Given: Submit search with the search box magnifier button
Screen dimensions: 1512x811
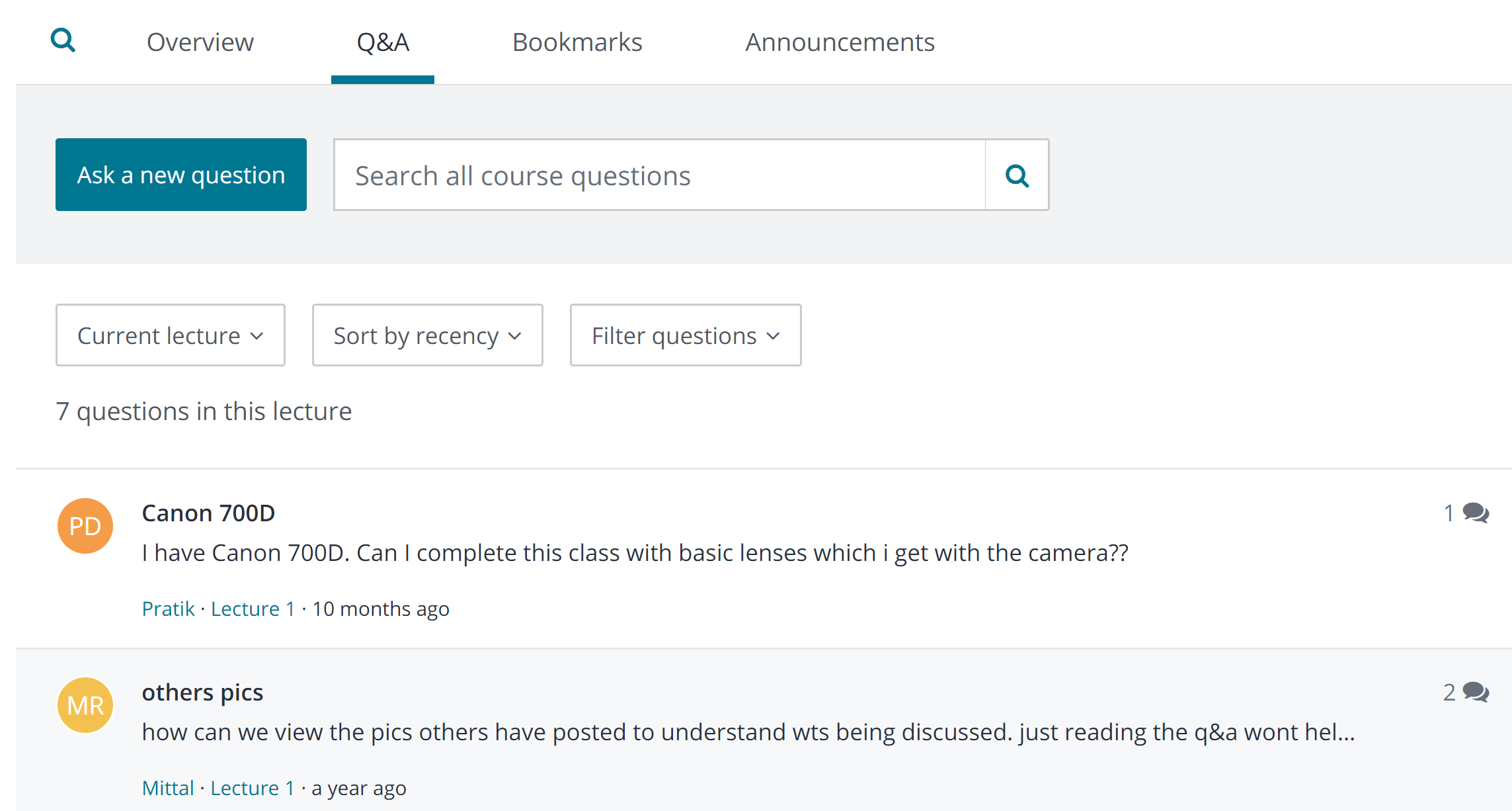Looking at the screenshot, I should 1017,175.
